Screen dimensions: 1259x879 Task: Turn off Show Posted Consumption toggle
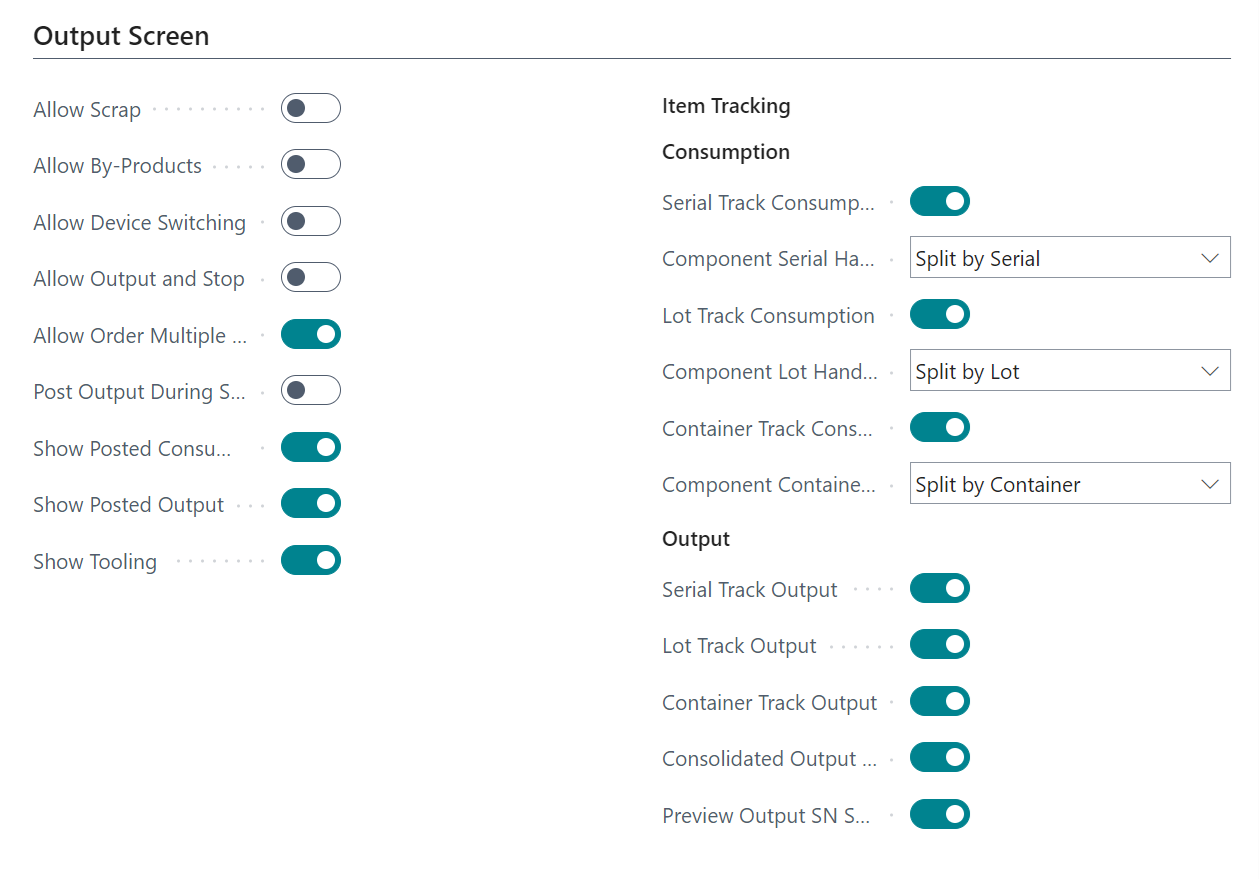point(310,448)
